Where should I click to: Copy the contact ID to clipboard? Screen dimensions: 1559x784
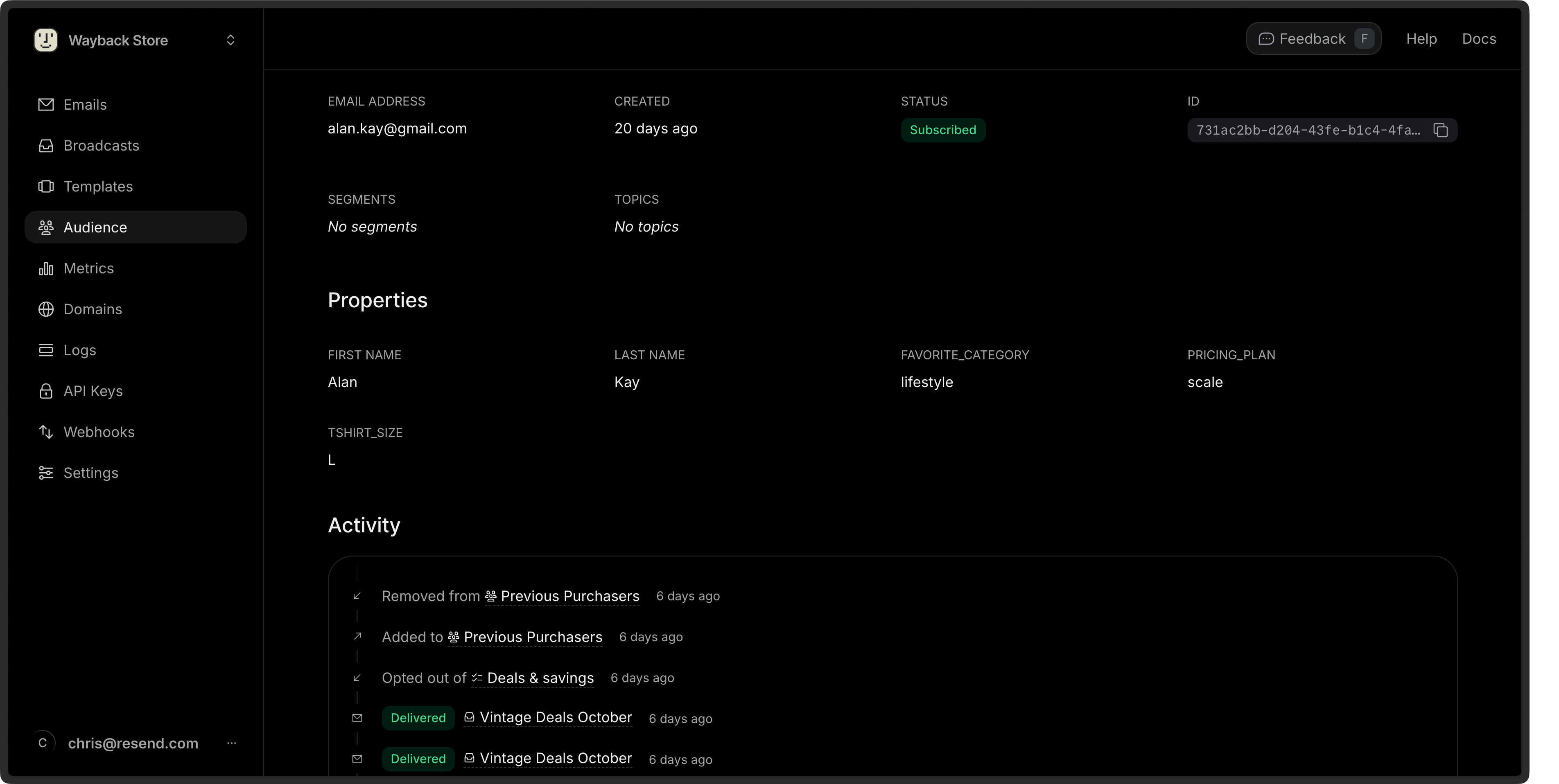pos(1440,130)
